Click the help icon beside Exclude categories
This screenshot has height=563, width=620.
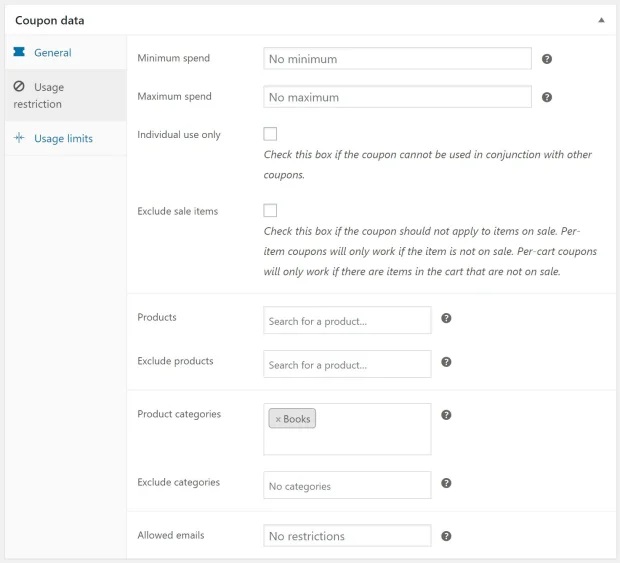(447, 483)
